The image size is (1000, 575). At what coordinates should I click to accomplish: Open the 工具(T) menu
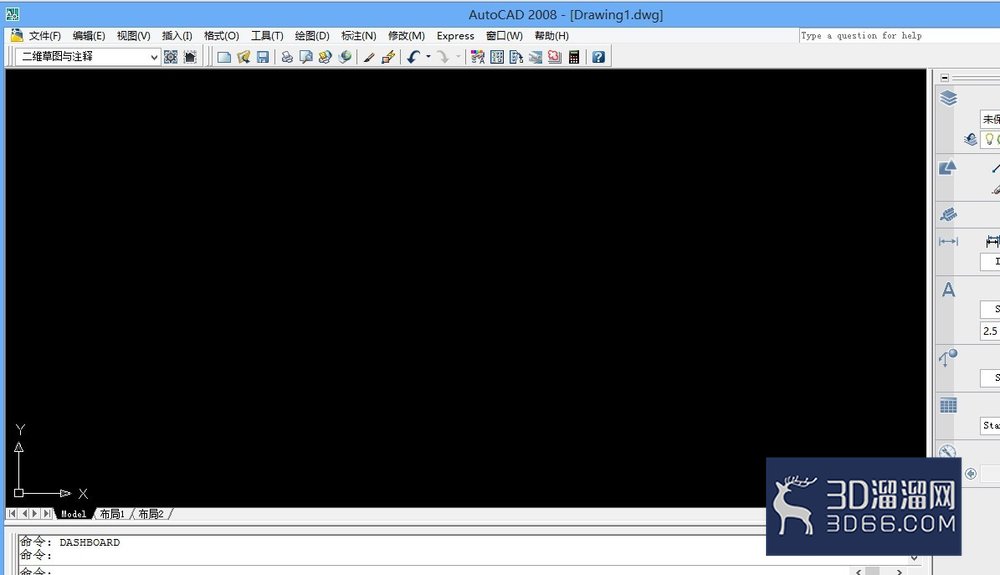click(267, 36)
